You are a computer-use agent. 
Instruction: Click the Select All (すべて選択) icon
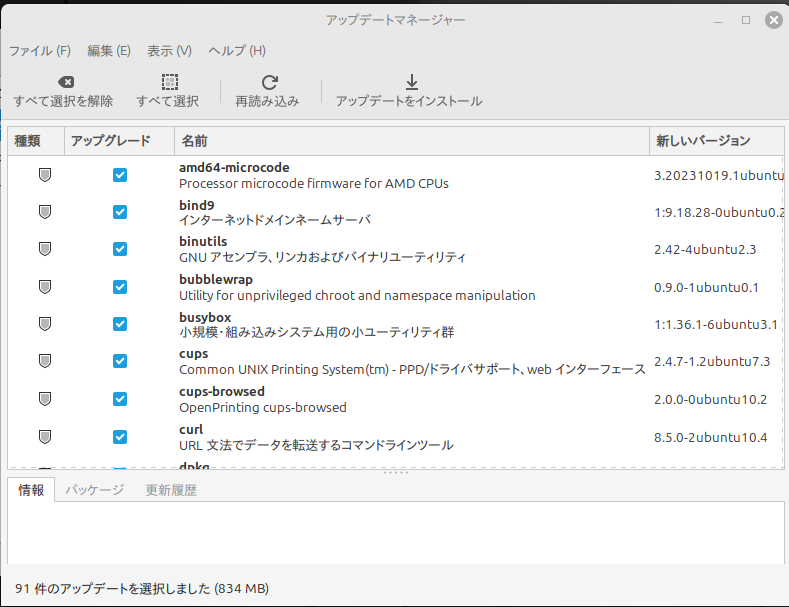(x=168, y=82)
